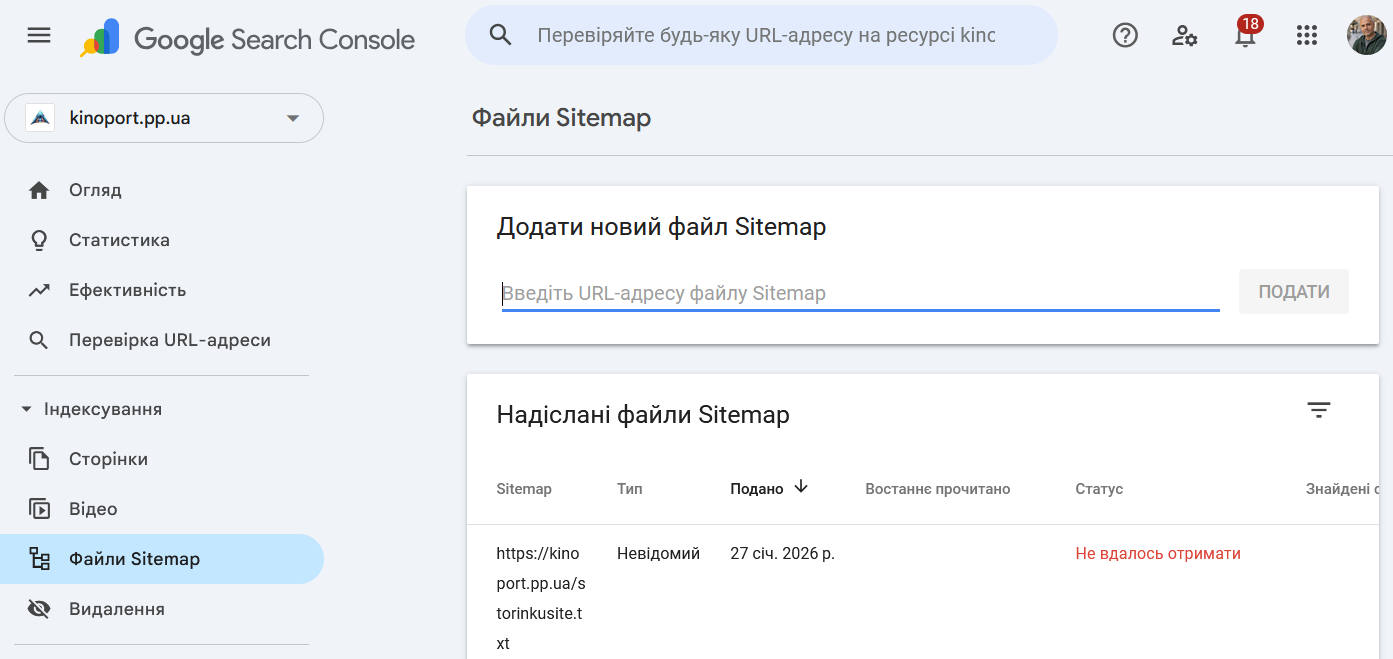Select the Перевірка URL-адреси inspection icon

click(x=38, y=339)
